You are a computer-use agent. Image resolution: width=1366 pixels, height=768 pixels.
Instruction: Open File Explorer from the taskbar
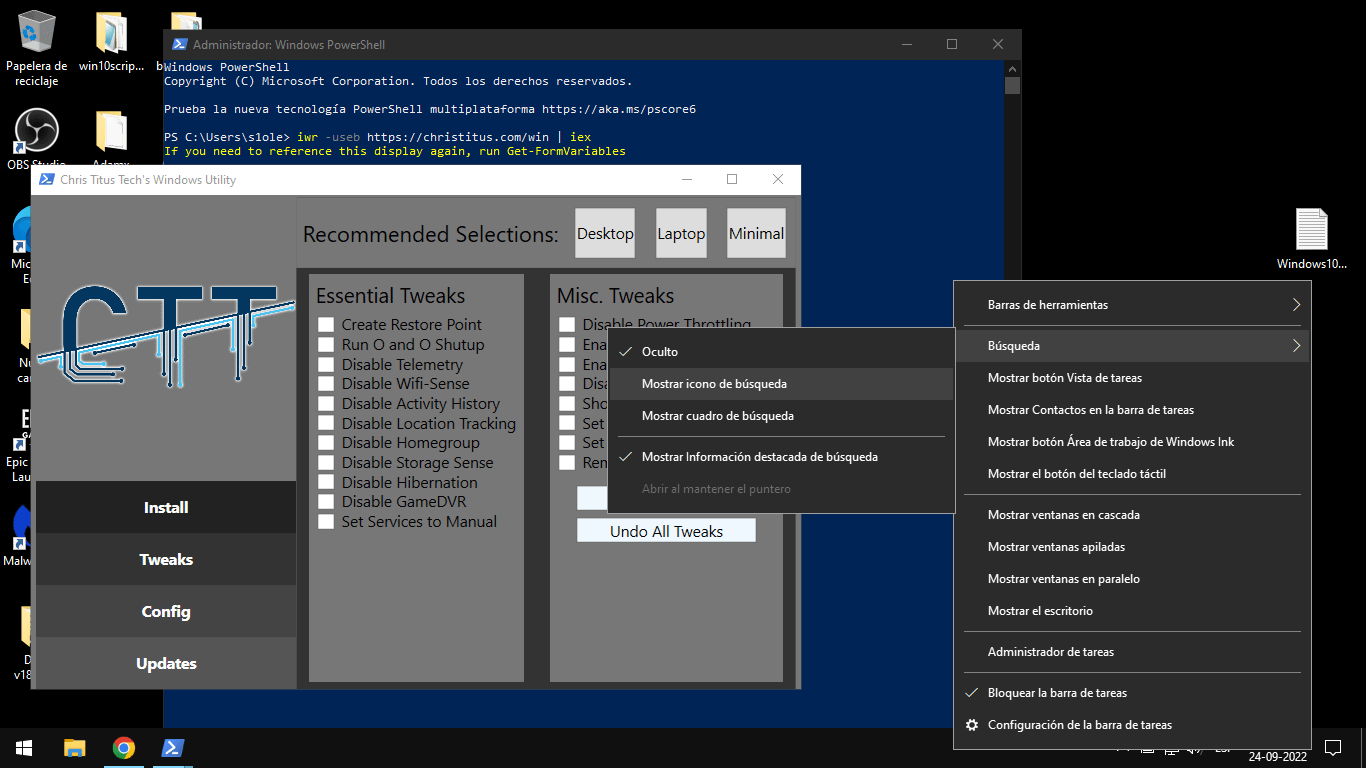[75, 748]
